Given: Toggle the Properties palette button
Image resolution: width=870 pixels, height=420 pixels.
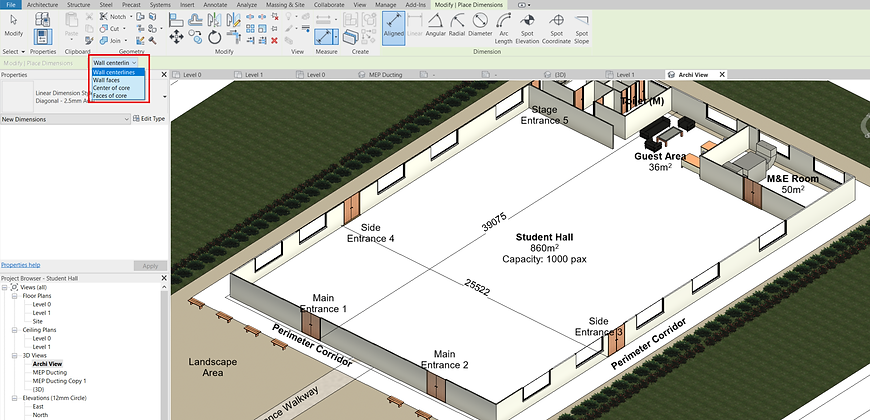Looking at the screenshot, I should pos(42,37).
